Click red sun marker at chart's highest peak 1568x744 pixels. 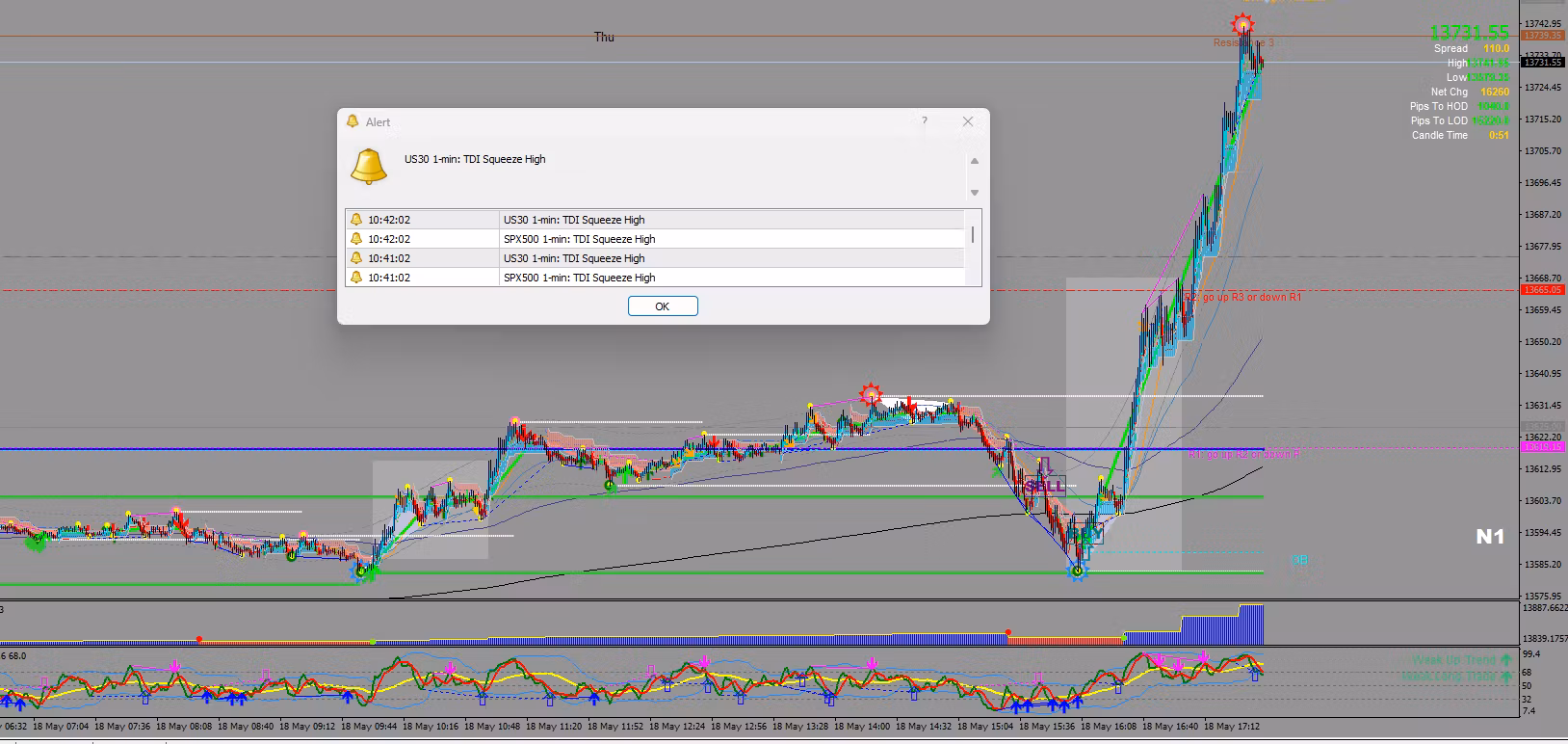(1242, 24)
